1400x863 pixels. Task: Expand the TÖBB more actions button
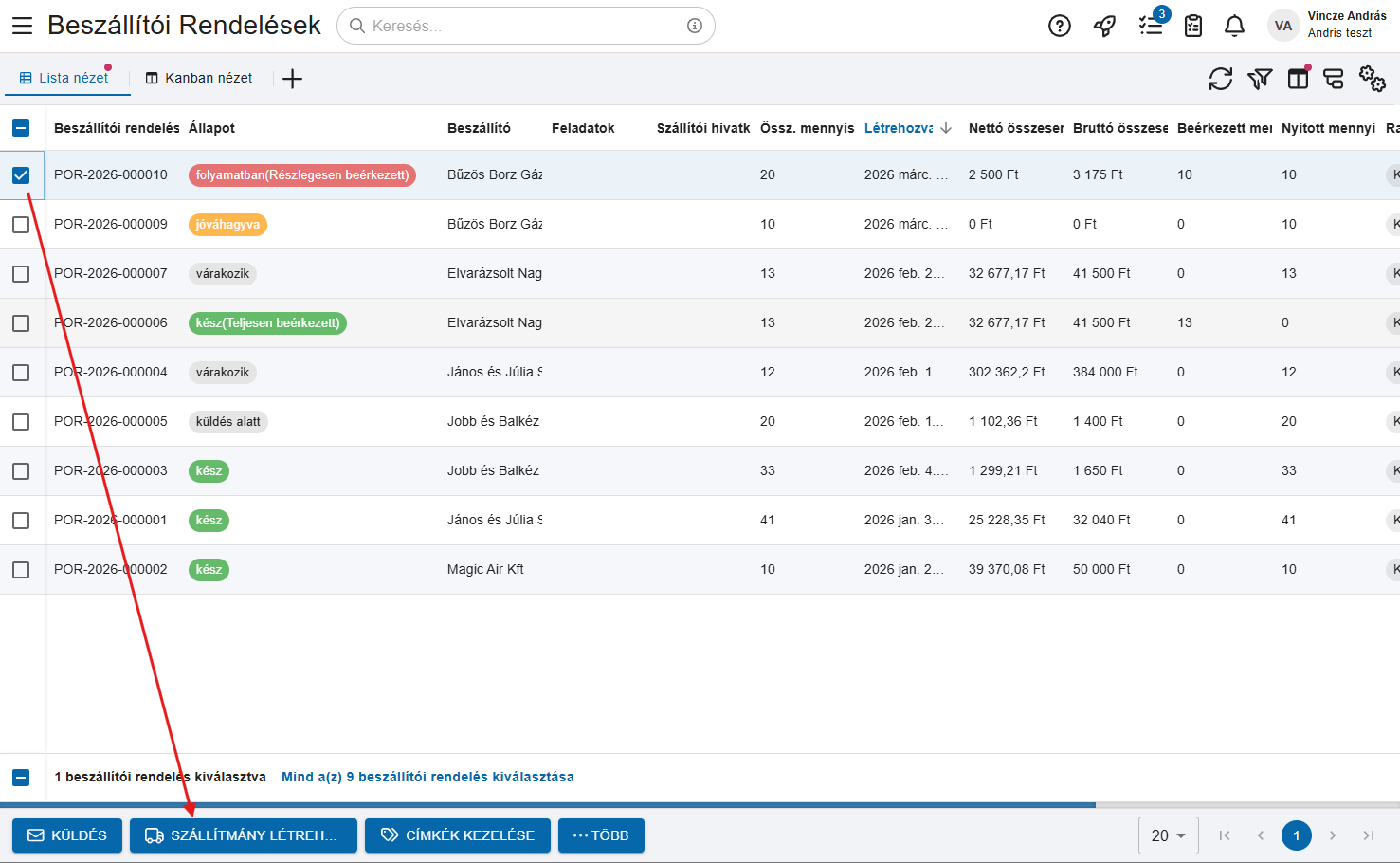pyautogui.click(x=601, y=835)
